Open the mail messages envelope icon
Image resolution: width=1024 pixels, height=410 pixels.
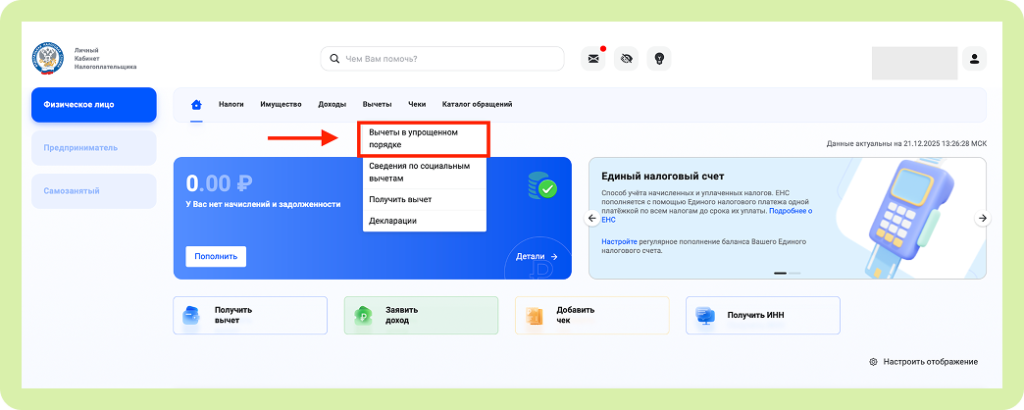coord(593,59)
